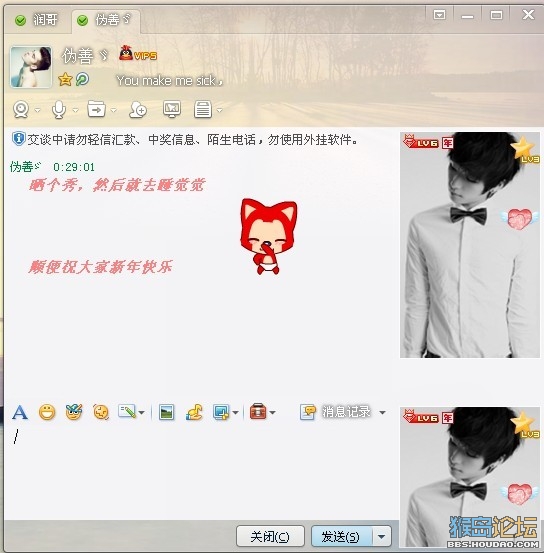The image size is (544, 553).
Task: Expand applications dropdown arrow
Action: (219, 110)
